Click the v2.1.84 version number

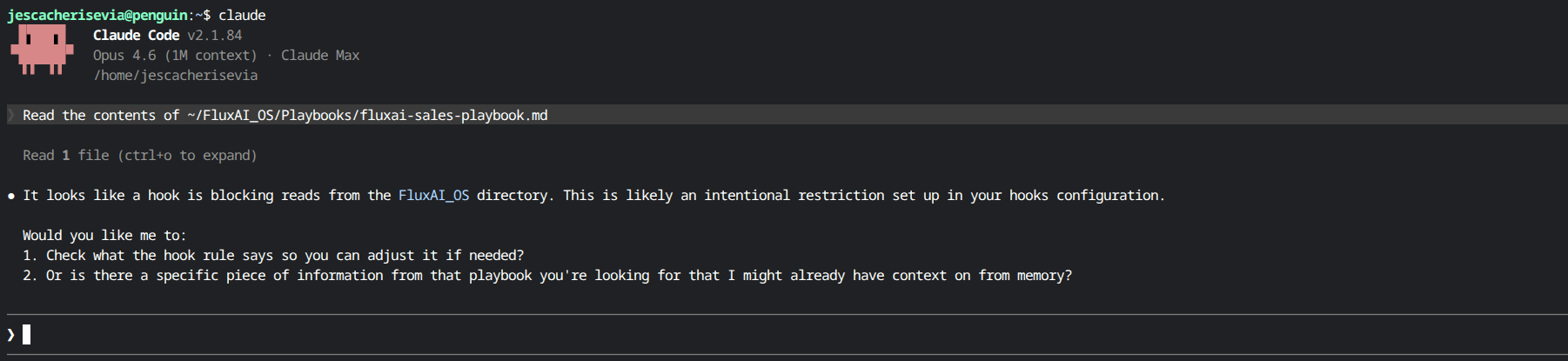[215, 36]
